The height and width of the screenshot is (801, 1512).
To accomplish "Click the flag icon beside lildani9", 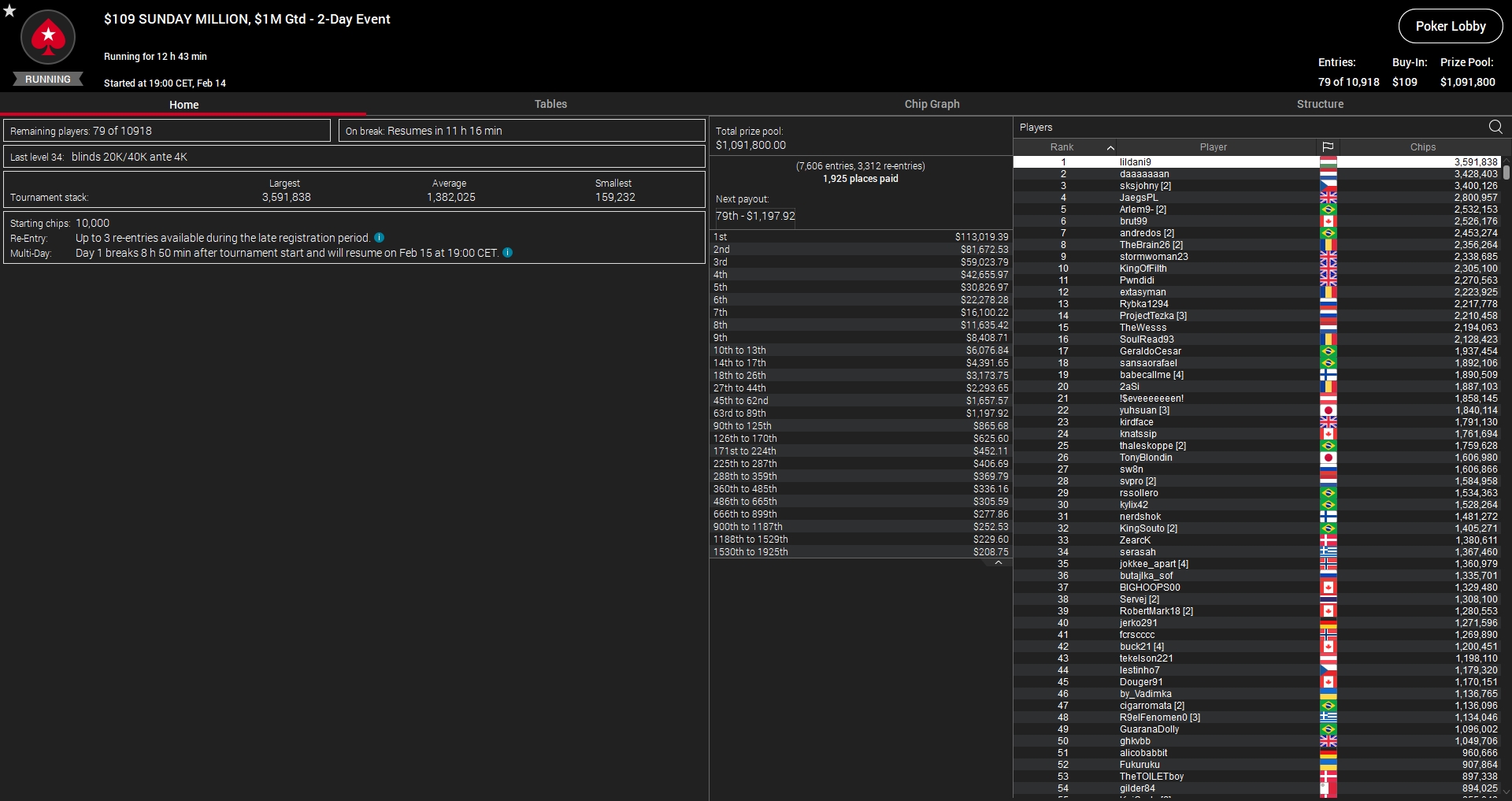I will [1329, 162].
